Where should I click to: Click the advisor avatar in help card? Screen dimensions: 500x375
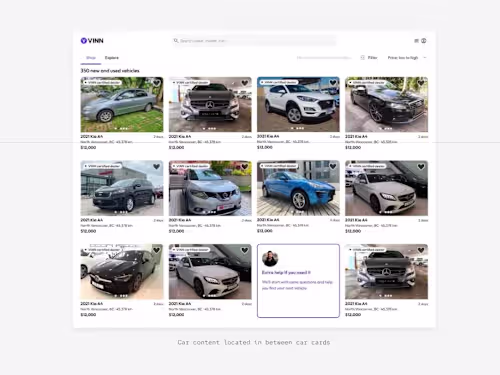click(270, 258)
